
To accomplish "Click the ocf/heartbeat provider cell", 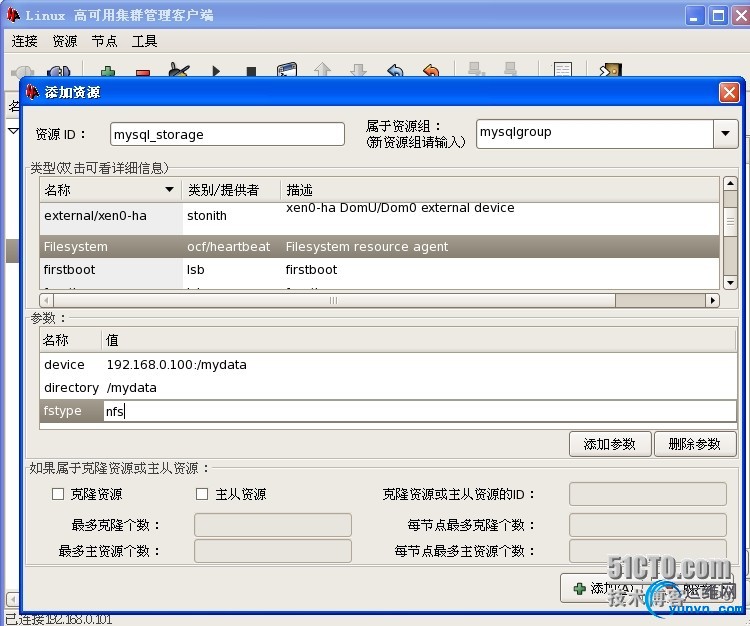I will pos(229,247).
